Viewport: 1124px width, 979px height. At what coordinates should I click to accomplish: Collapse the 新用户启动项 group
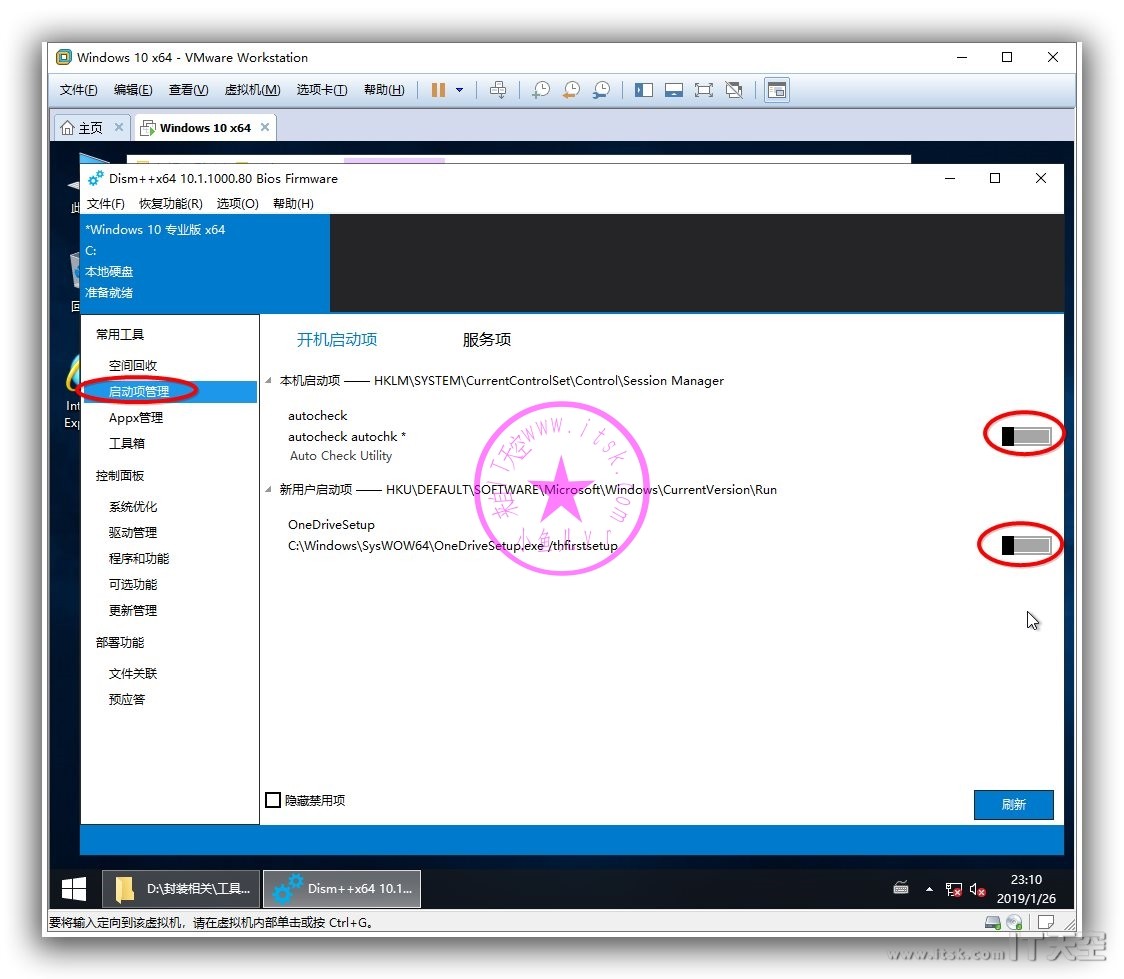click(x=268, y=490)
